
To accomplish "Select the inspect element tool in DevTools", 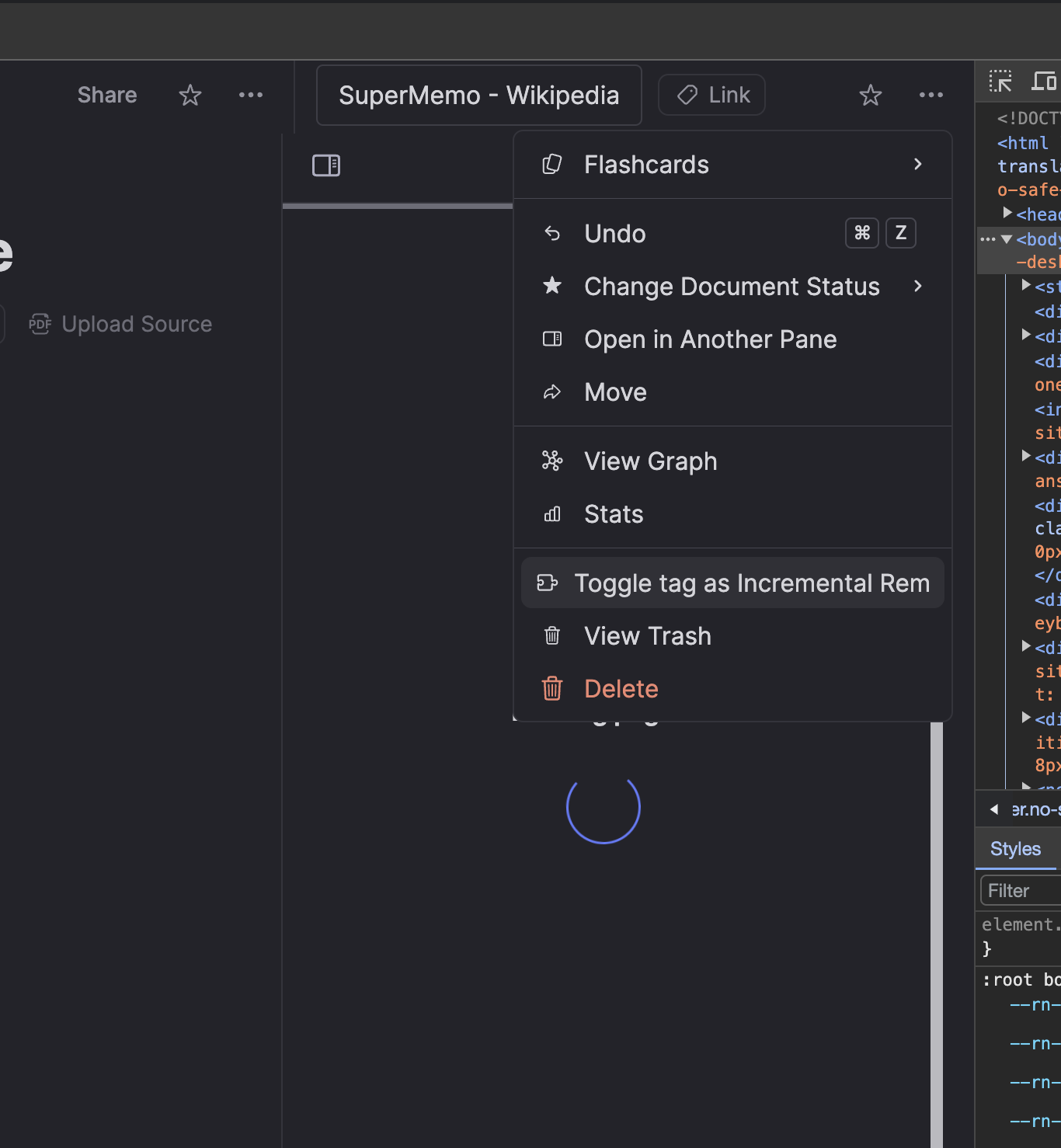I will tap(1000, 81).
